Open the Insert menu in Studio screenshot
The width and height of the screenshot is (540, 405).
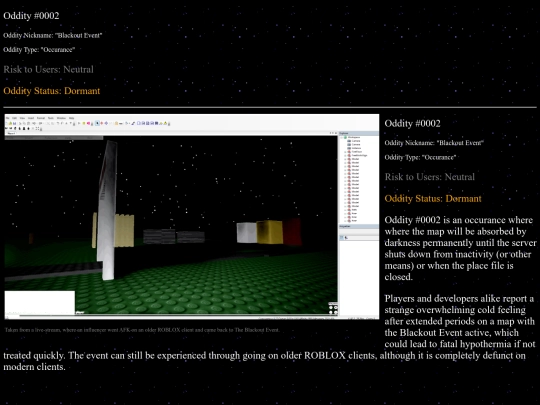(x=31, y=118)
